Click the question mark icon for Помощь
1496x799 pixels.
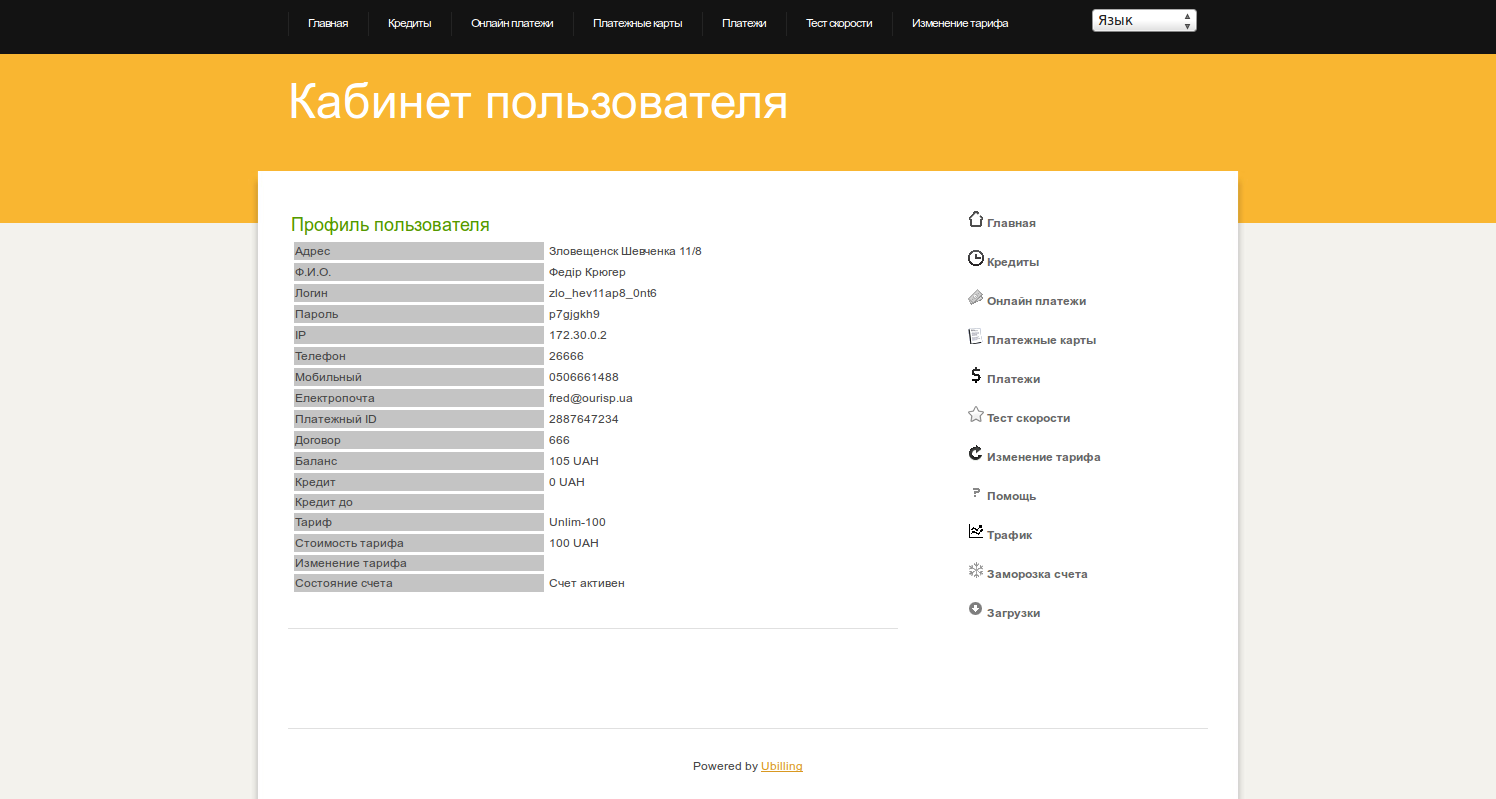[x=976, y=492]
